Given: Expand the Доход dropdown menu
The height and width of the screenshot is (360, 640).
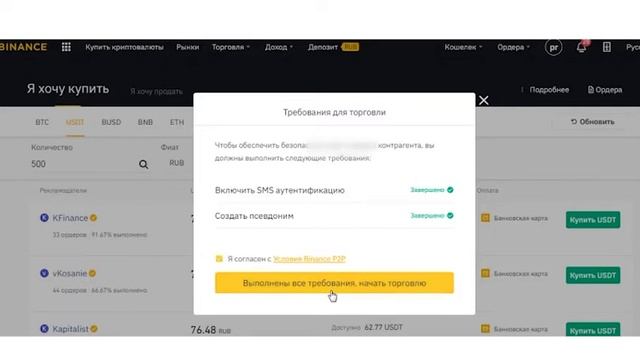Looking at the screenshot, I should (x=279, y=47).
